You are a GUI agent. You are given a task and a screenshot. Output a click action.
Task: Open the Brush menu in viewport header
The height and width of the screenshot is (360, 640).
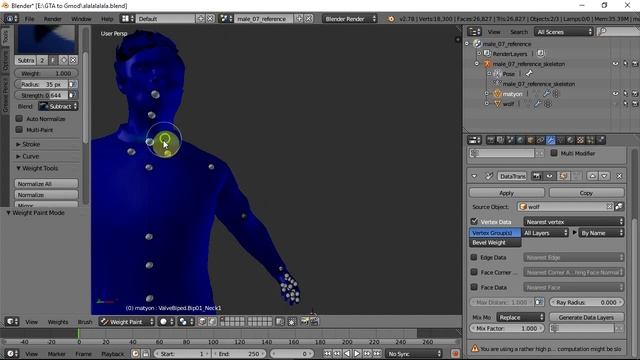(x=85, y=322)
